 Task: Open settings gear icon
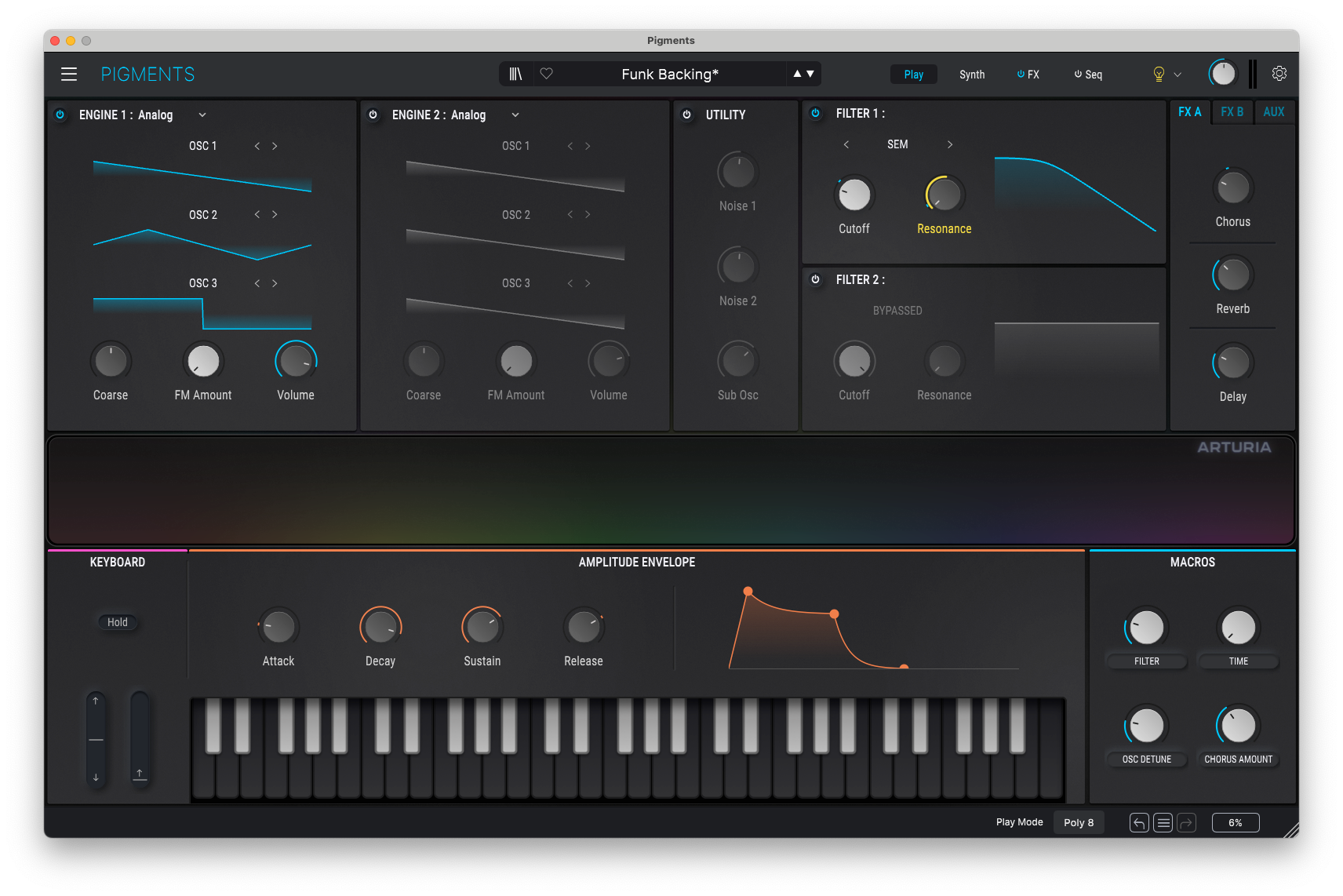(x=1279, y=73)
